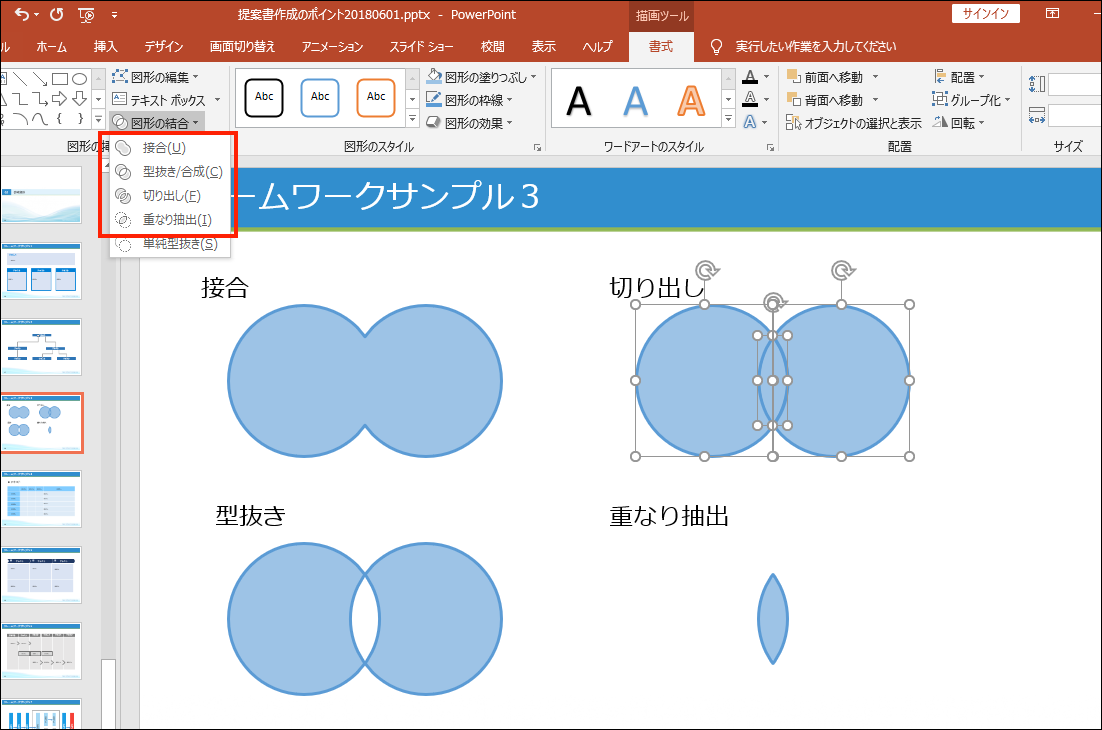The height and width of the screenshot is (730, 1102).
Task: Click the 実行したい作業を入力してください search box
Action: [x=815, y=47]
